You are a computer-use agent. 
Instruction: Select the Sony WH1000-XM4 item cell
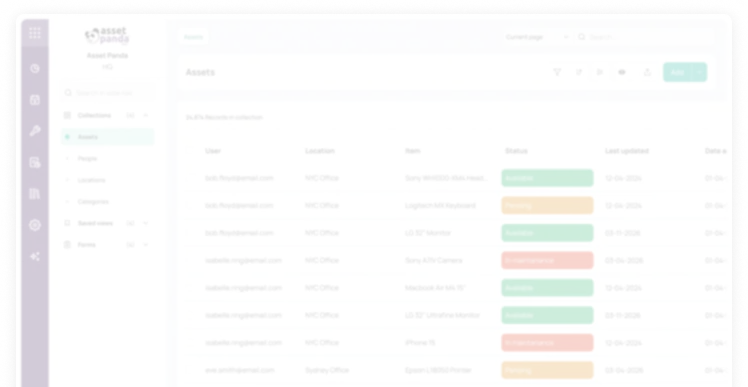pos(446,178)
